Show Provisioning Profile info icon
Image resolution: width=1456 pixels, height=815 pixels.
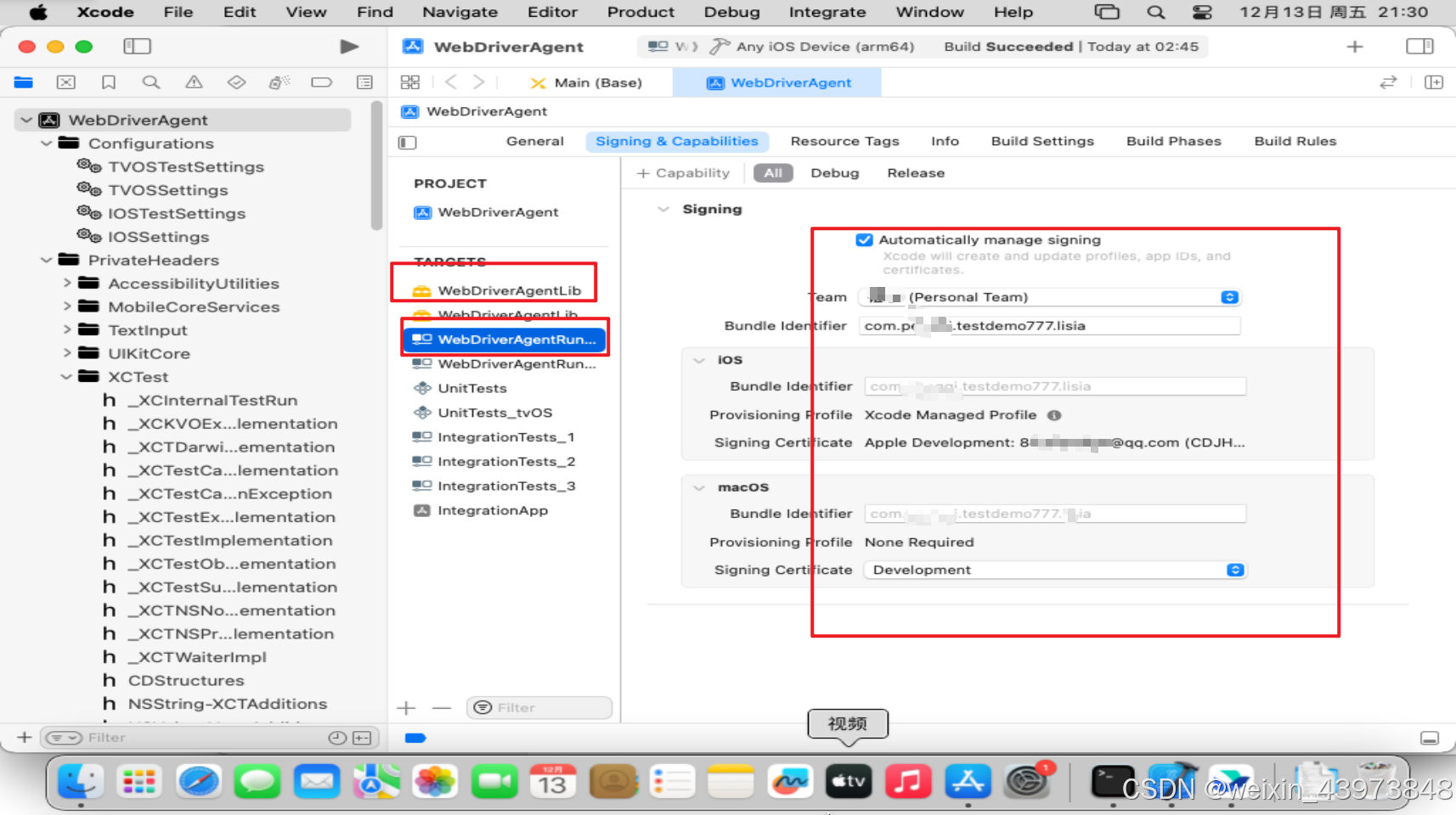coord(1054,415)
